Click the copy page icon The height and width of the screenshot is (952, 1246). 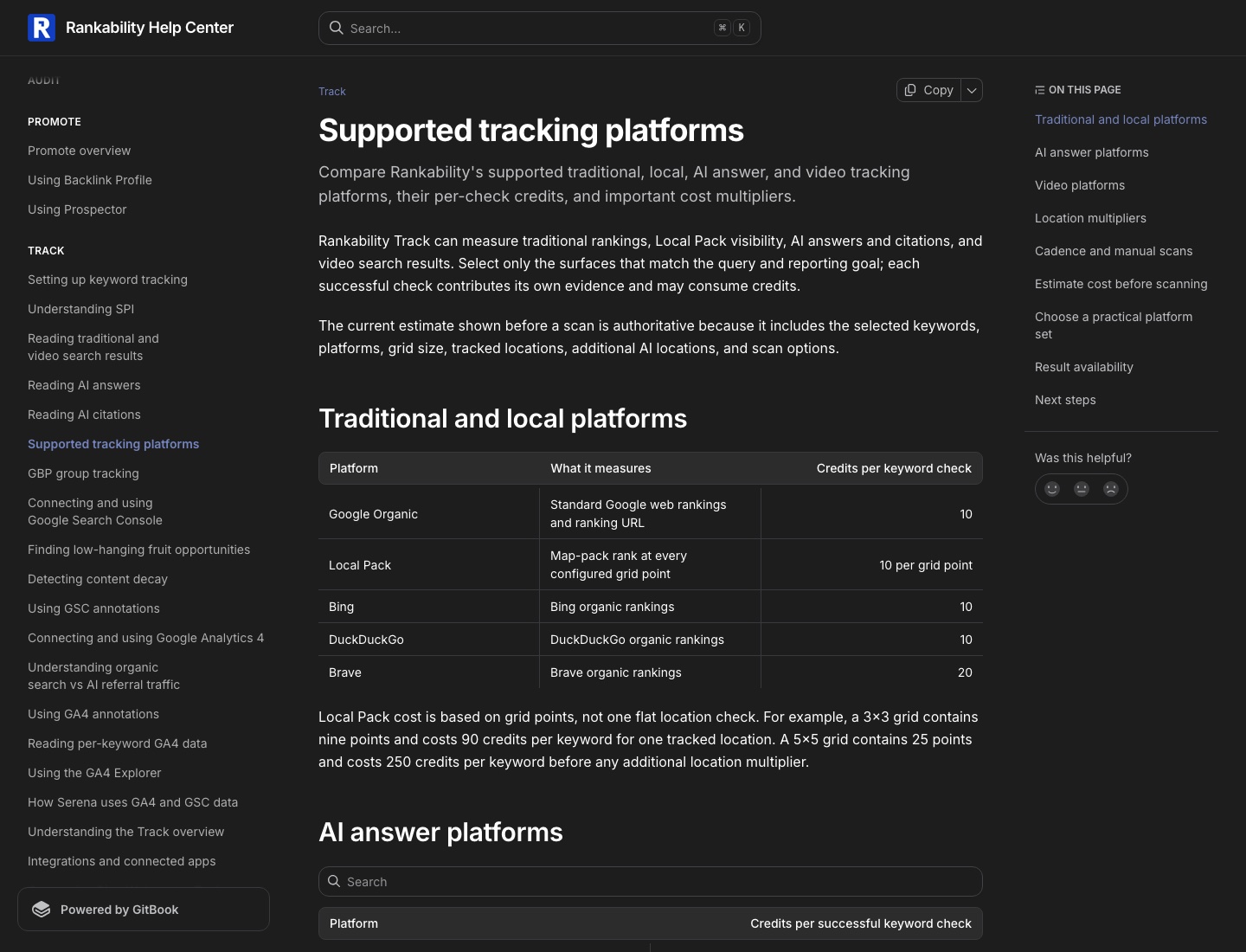pos(910,90)
